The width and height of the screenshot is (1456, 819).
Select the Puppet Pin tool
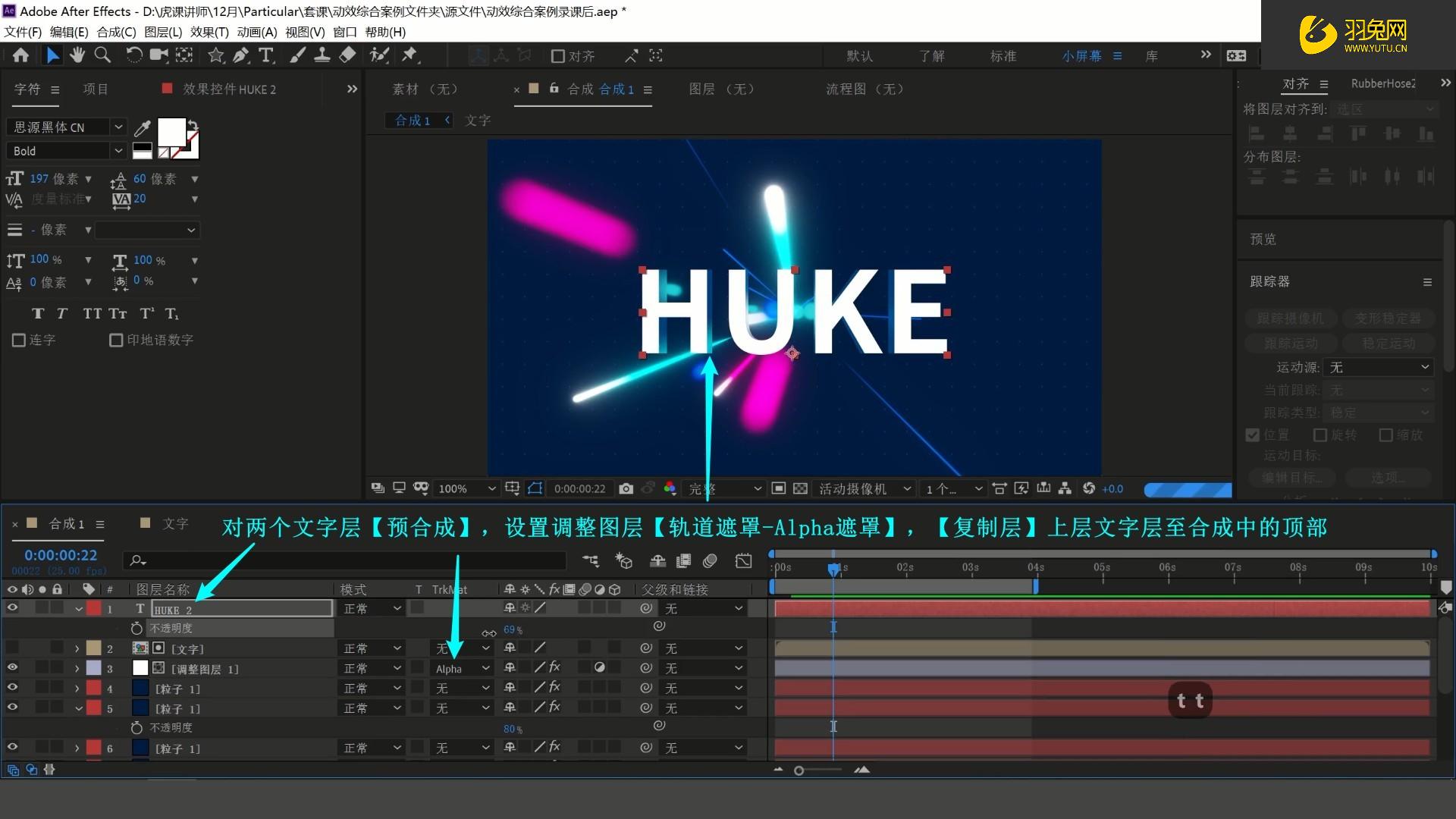(x=410, y=55)
